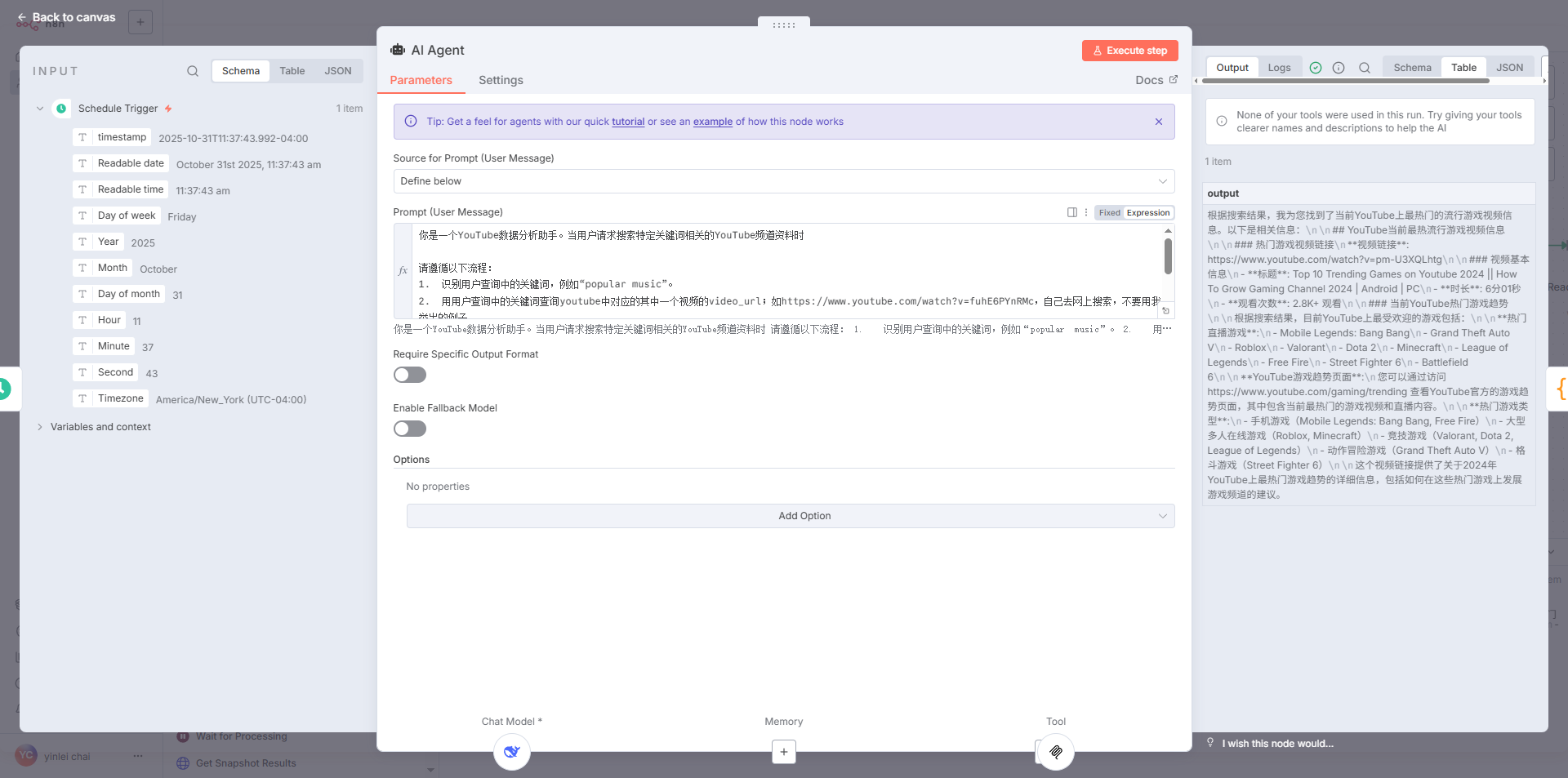Open the example link in the tip

[713, 122]
